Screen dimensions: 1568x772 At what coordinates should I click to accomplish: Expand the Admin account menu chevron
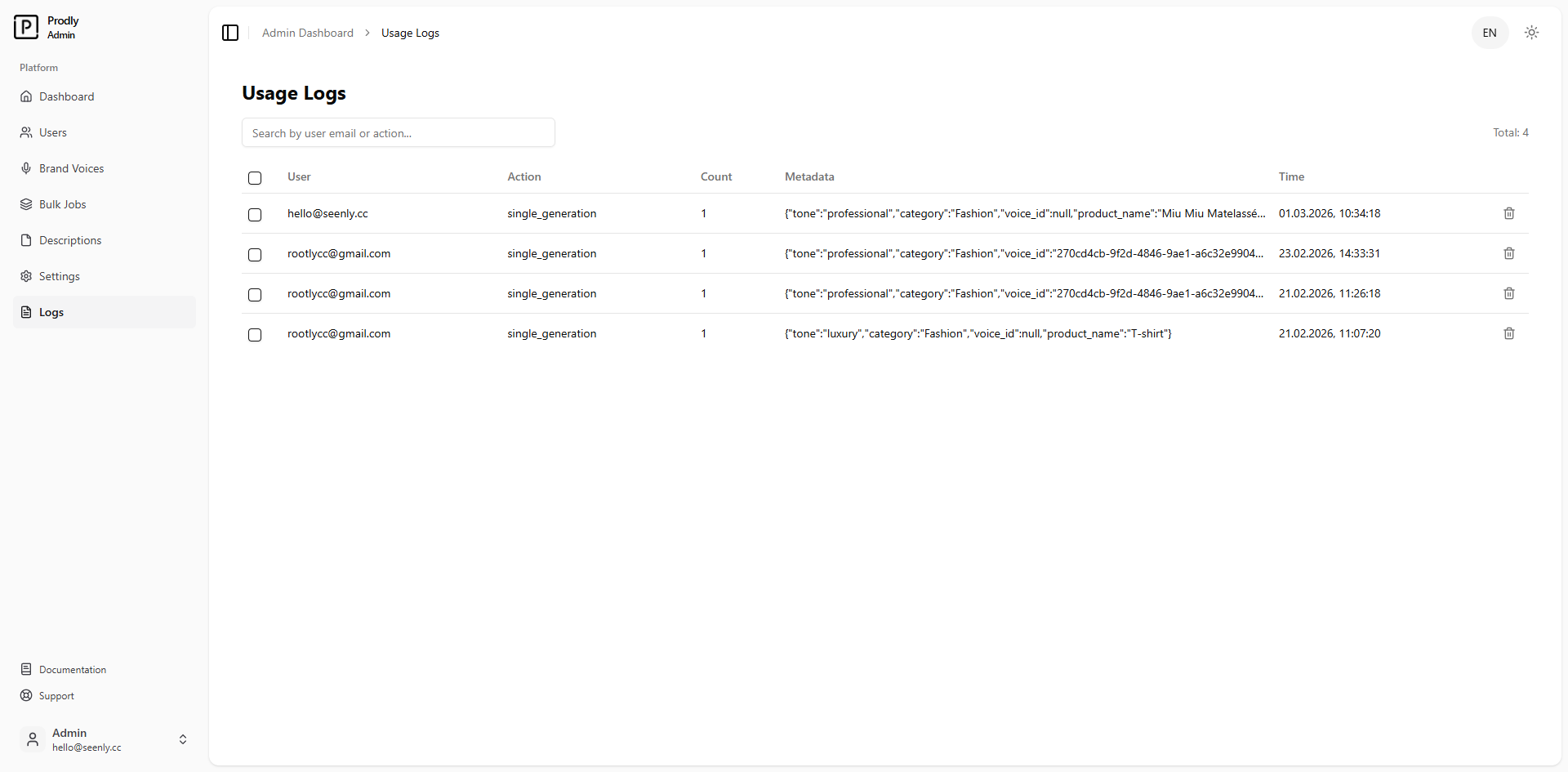(183, 739)
